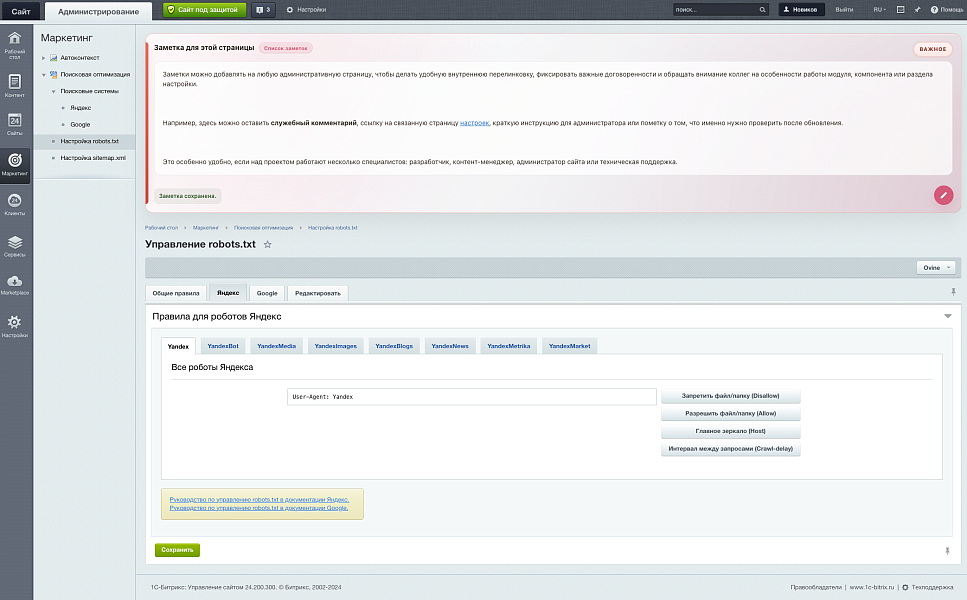The image size is (967, 600).
Task: Click the green Сохранить button
Action: click(178, 550)
